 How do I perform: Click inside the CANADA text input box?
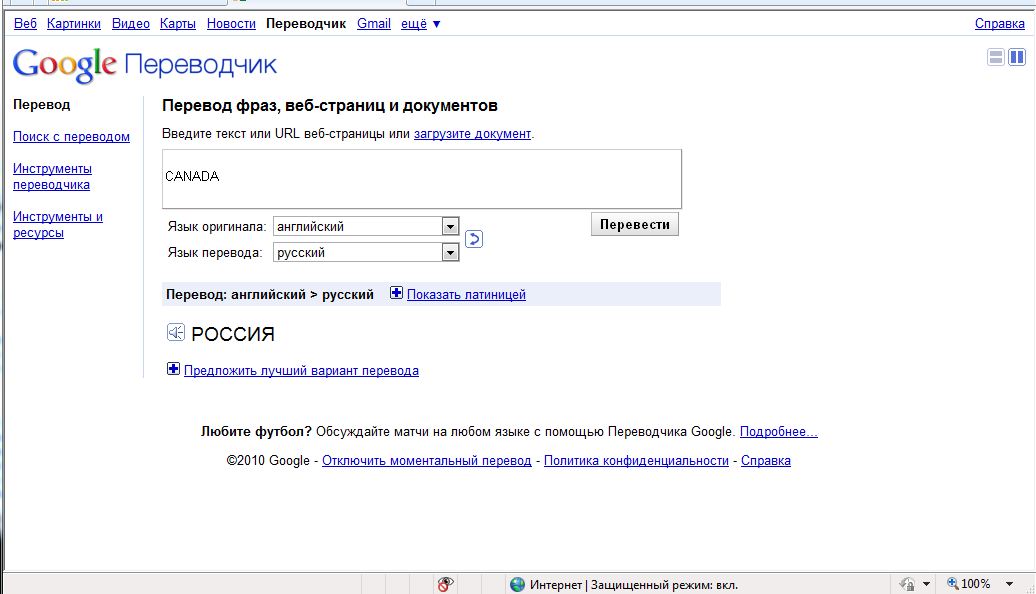(421, 179)
